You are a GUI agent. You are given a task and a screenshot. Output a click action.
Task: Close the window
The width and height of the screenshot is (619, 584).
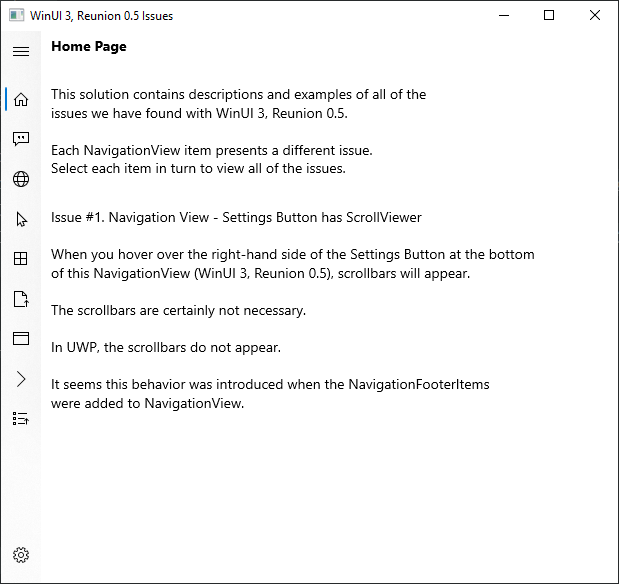[595, 15]
